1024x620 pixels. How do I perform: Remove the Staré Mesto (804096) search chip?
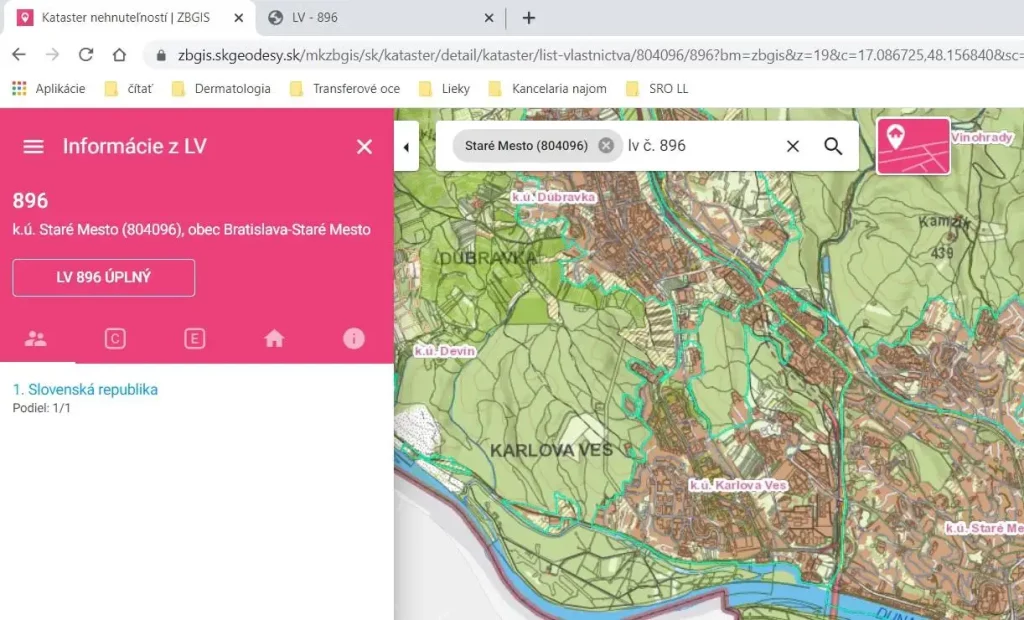point(606,146)
